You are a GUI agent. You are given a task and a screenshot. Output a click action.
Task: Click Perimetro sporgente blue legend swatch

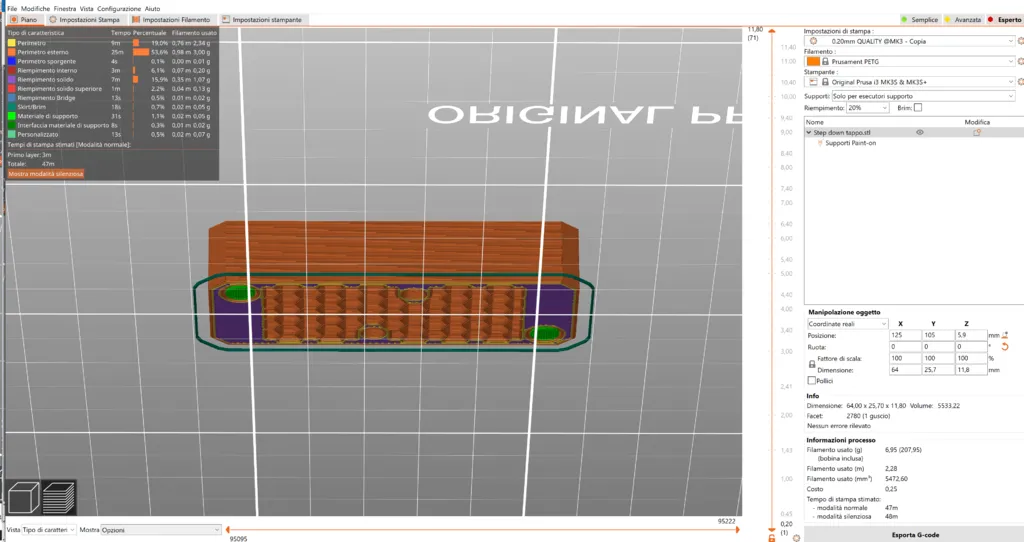[x=11, y=61]
